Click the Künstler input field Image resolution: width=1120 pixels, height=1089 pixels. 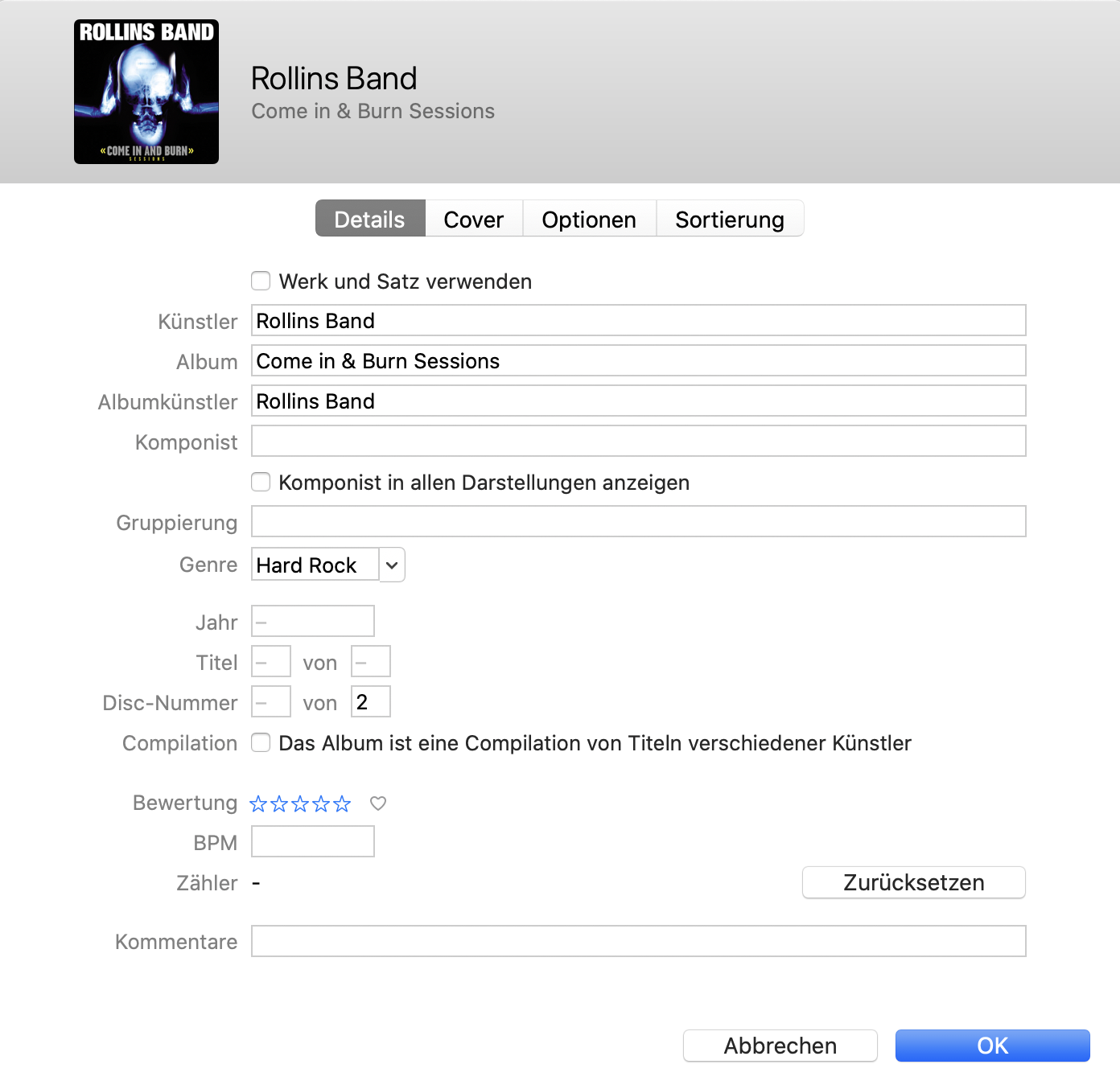(x=639, y=320)
